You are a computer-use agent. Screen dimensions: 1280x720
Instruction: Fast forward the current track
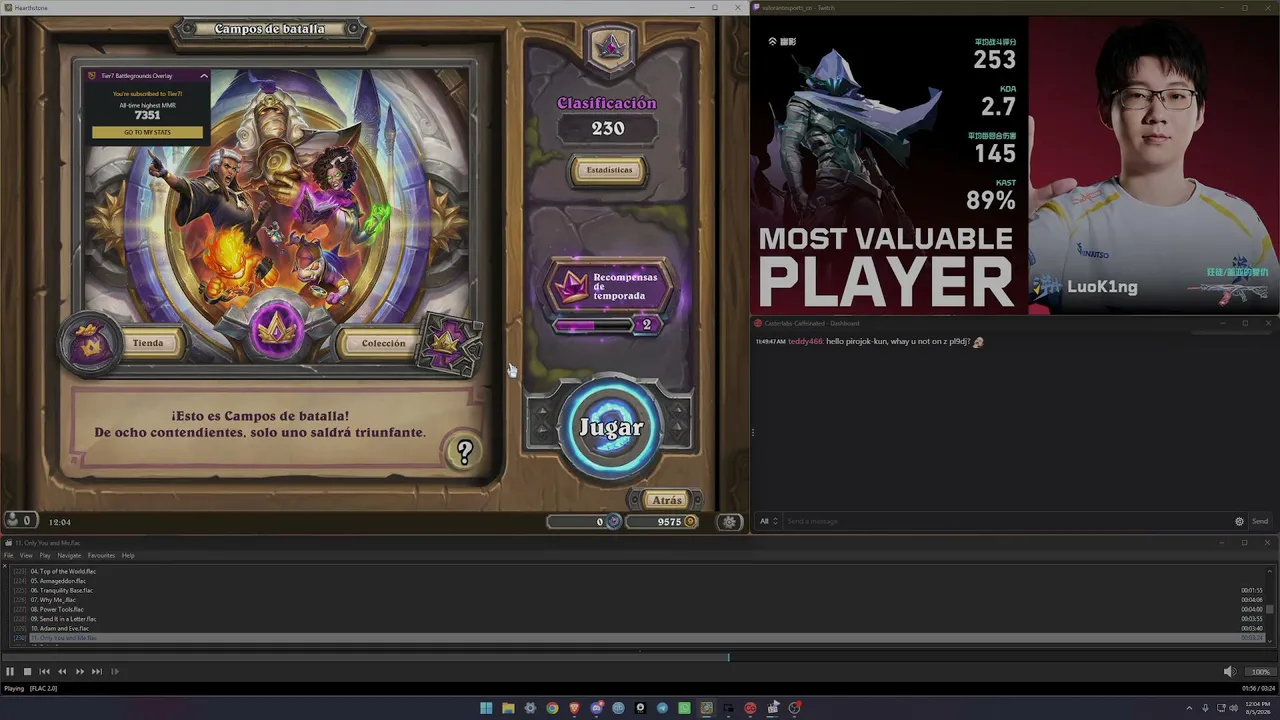(80, 672)
